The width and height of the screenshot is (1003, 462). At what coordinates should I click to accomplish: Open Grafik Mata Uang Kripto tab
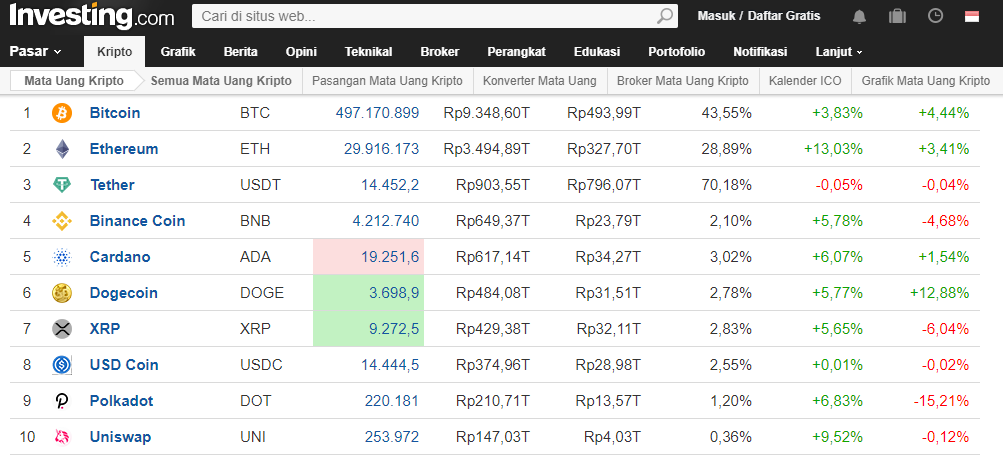pos(926,81)
